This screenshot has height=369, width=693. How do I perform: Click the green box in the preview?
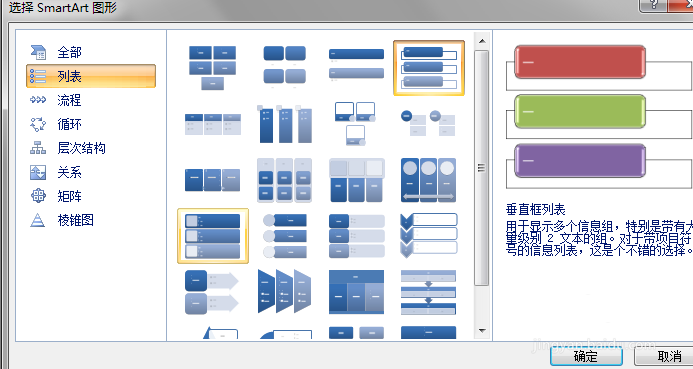580,111
